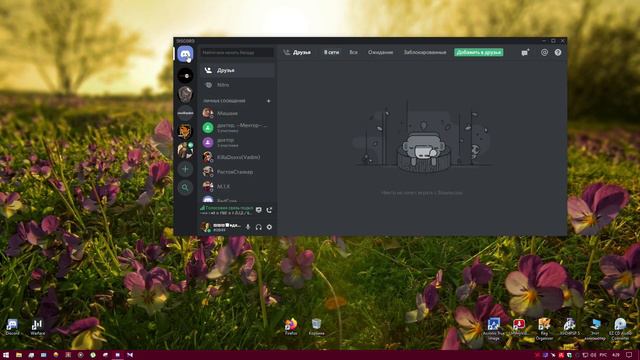Screen dimensions: 640x360
Task: Select the Firefox desktop shortcut
Action: point(291,327)
